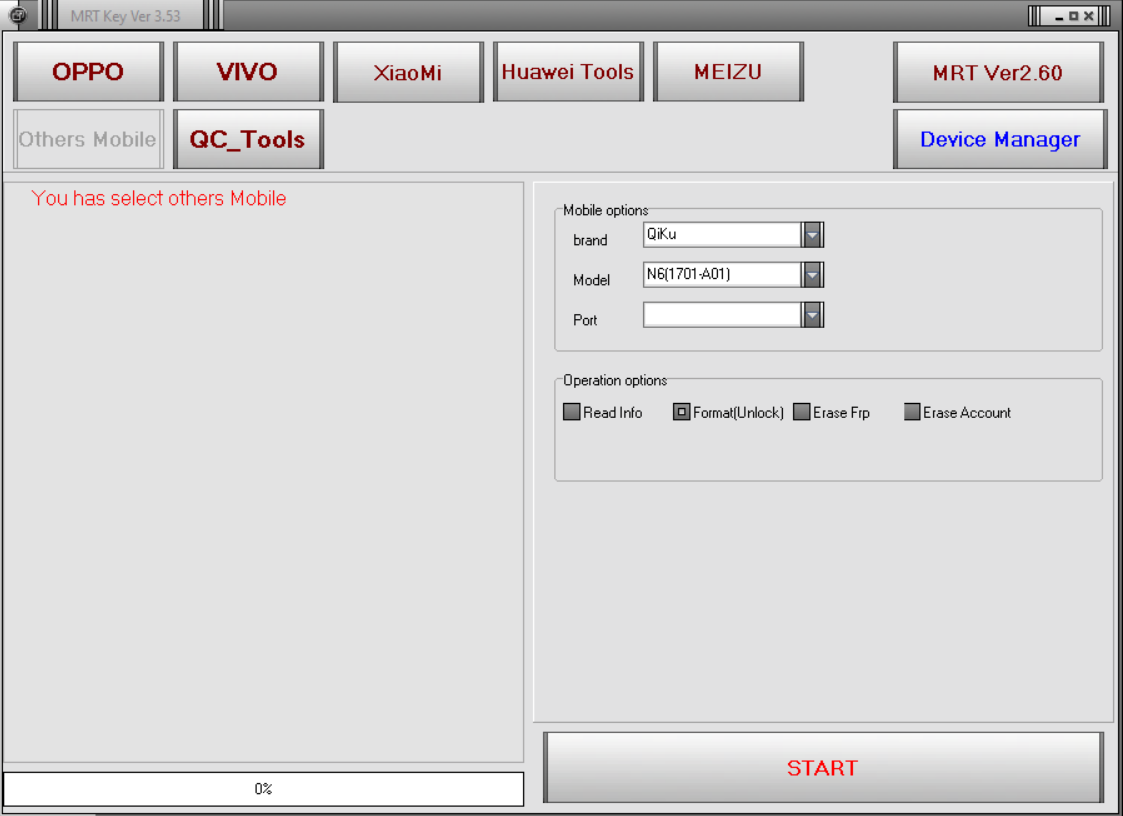Image resolution: width=1123 pixels, height=816 pixels.
Task: Close the MRT Key window
Action: click(x=1089, y=16)
